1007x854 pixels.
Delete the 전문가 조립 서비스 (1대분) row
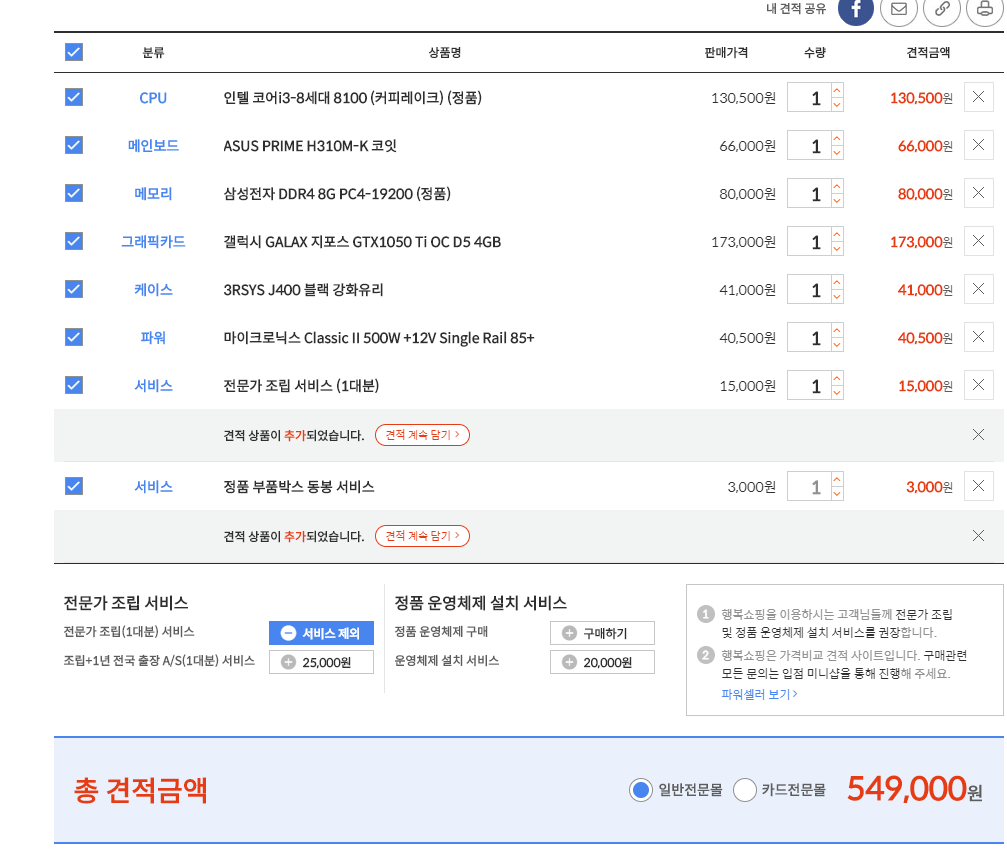coord(978,385)
